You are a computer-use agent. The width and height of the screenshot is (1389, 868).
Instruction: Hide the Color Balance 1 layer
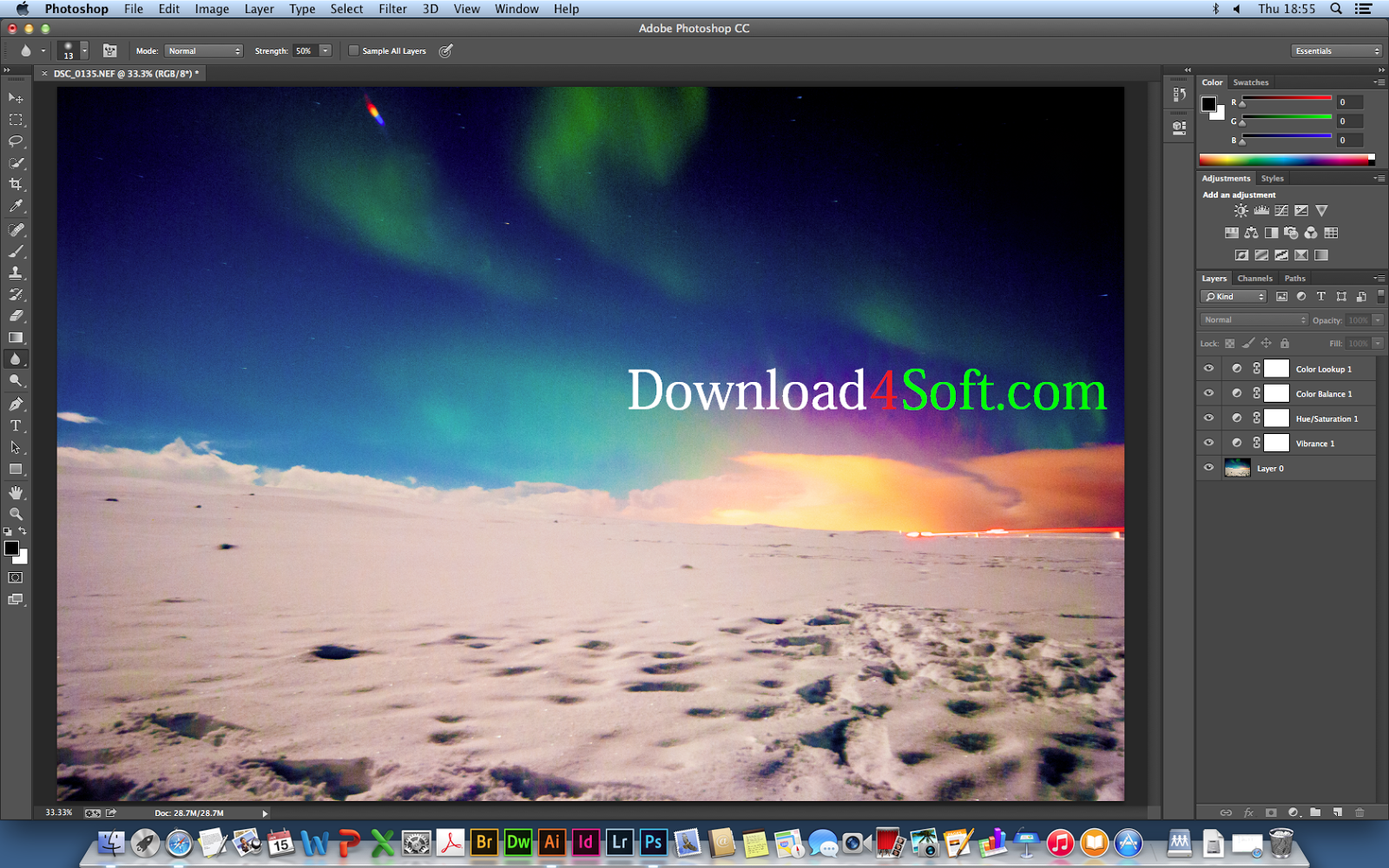[x=1208, y=393]
